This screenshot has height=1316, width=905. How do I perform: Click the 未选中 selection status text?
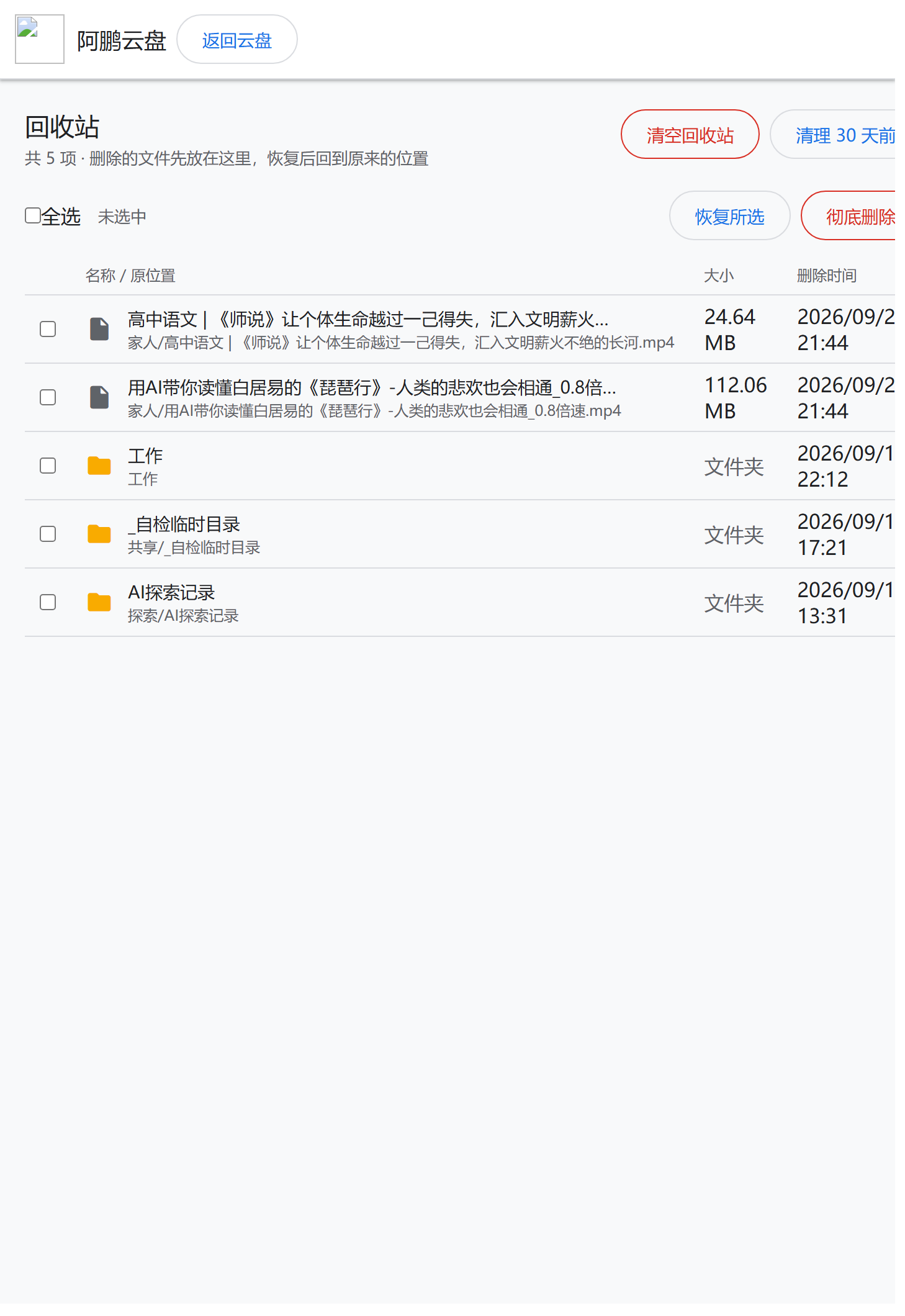122,217
